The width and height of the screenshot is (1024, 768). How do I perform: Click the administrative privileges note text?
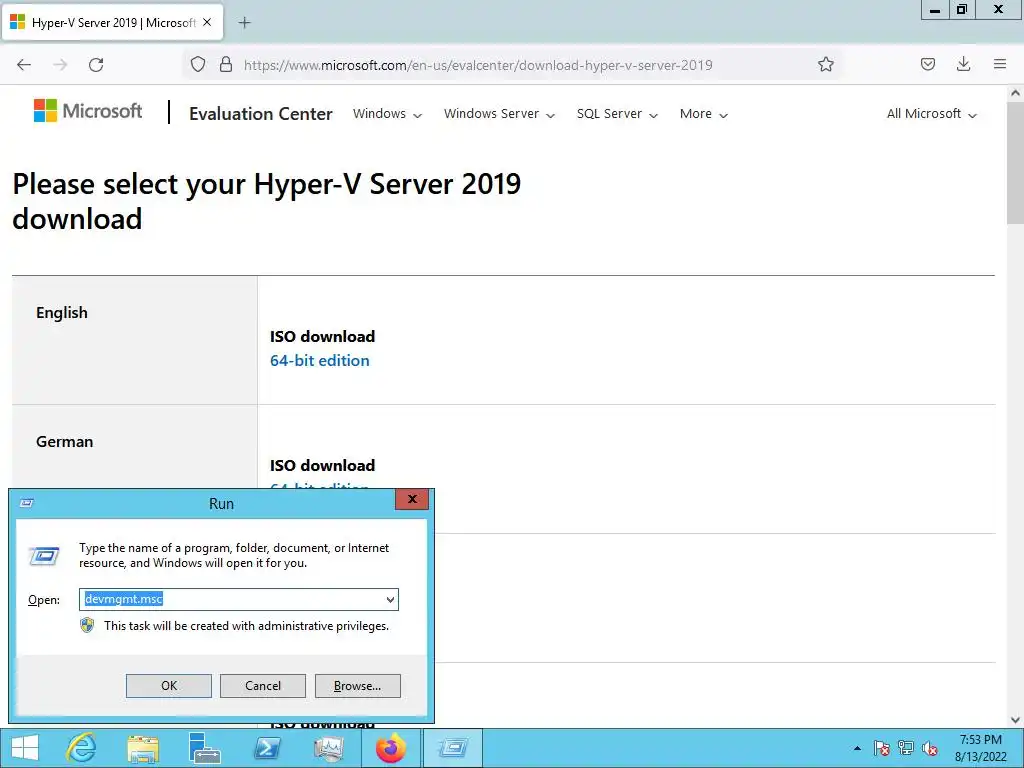pyautogui.click(x=246, y=626)
